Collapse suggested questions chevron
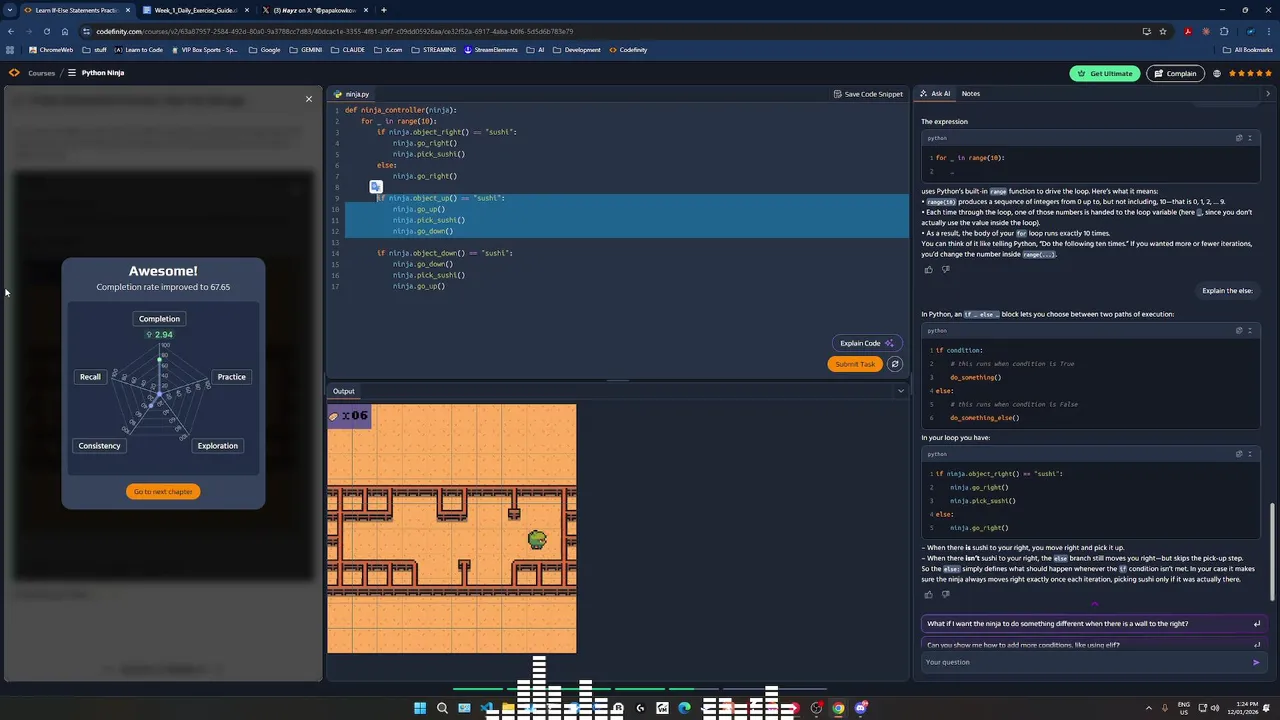Viewport: 1280px width, 720px height. coord(1094,605)
